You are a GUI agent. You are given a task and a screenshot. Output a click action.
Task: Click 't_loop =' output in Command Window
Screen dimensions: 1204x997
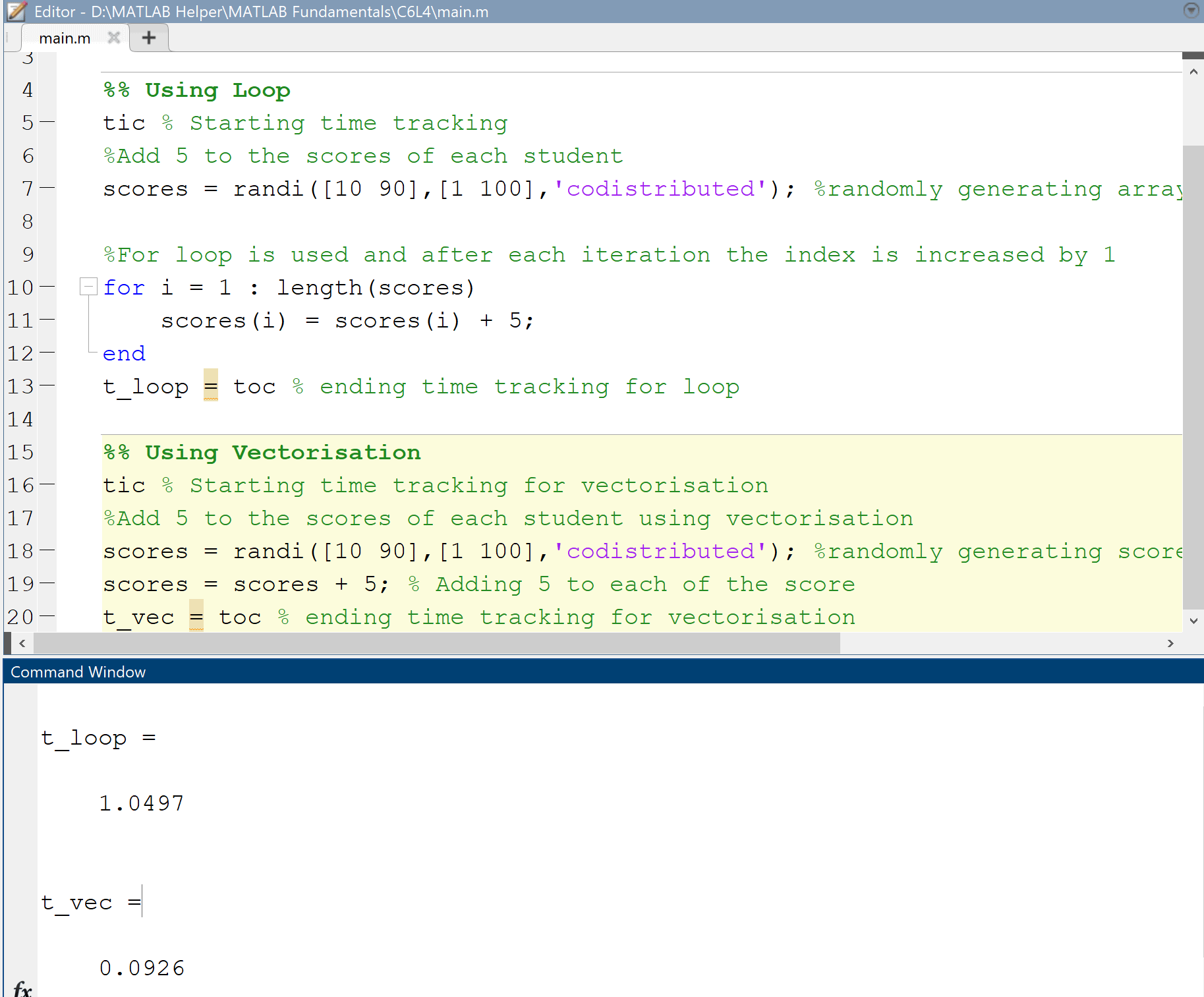point(99,738)
